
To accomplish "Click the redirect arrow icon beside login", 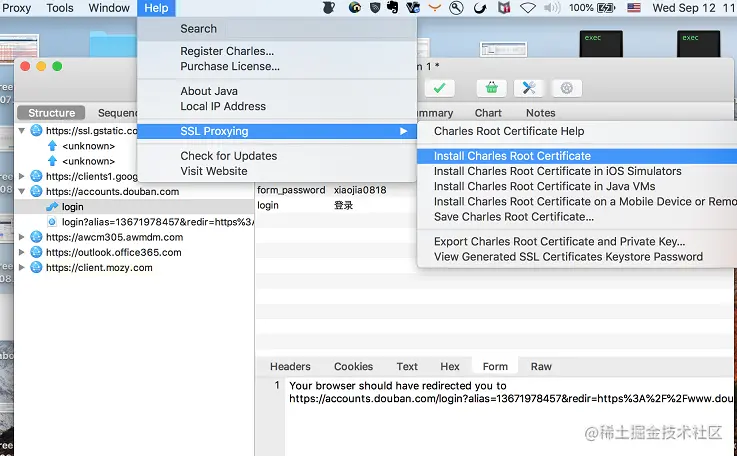I will (52, 206).
